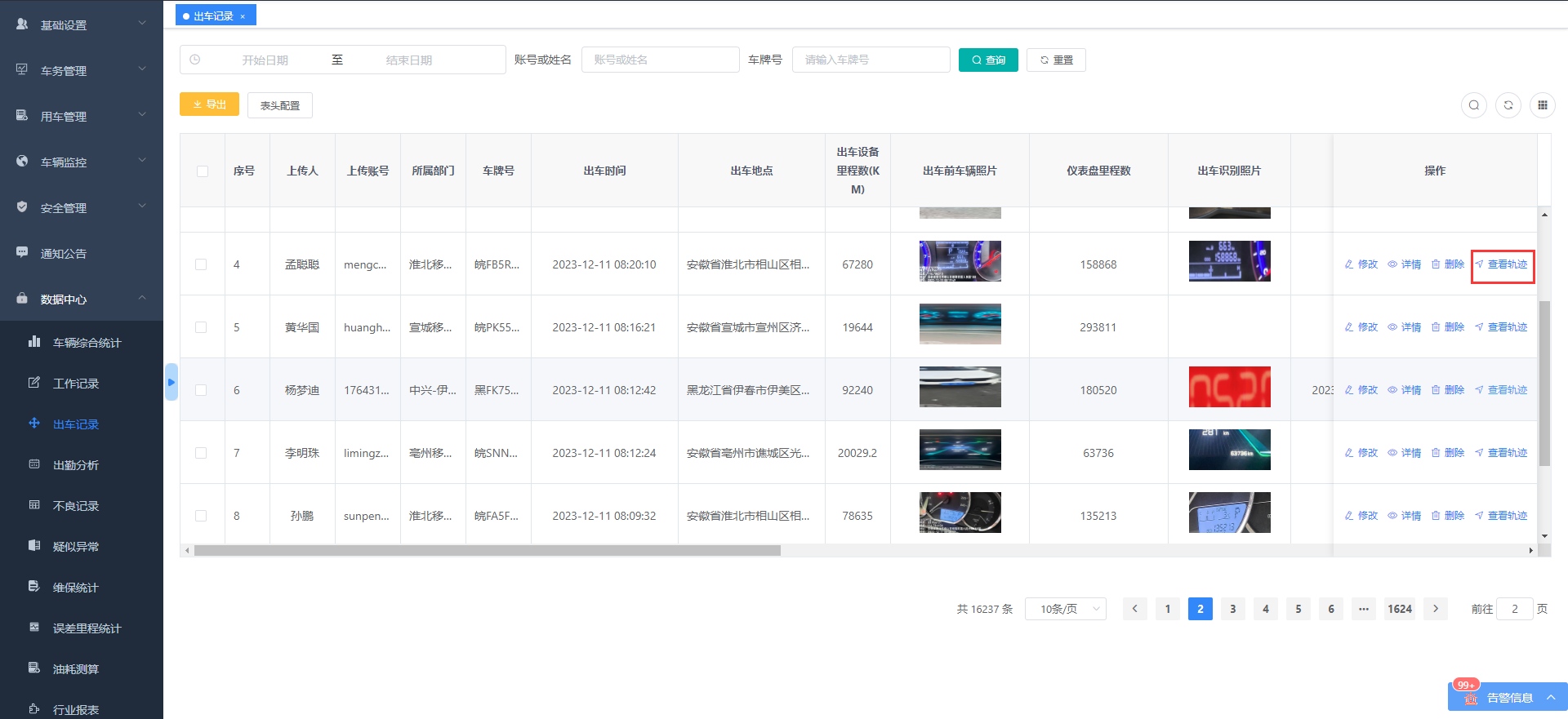Click the 查询 search button

click(988, 60)
